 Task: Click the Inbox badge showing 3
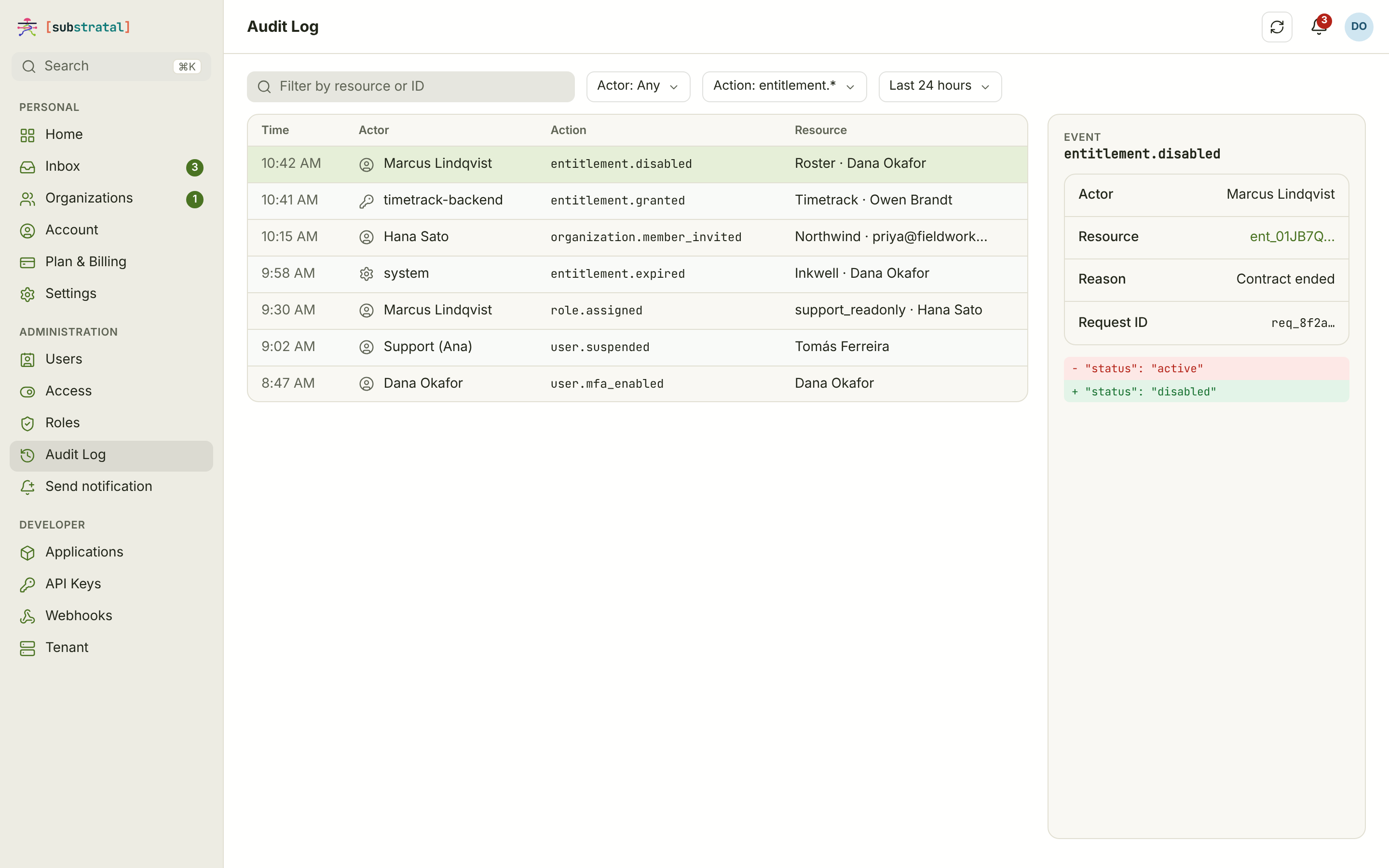pos(194,167)
